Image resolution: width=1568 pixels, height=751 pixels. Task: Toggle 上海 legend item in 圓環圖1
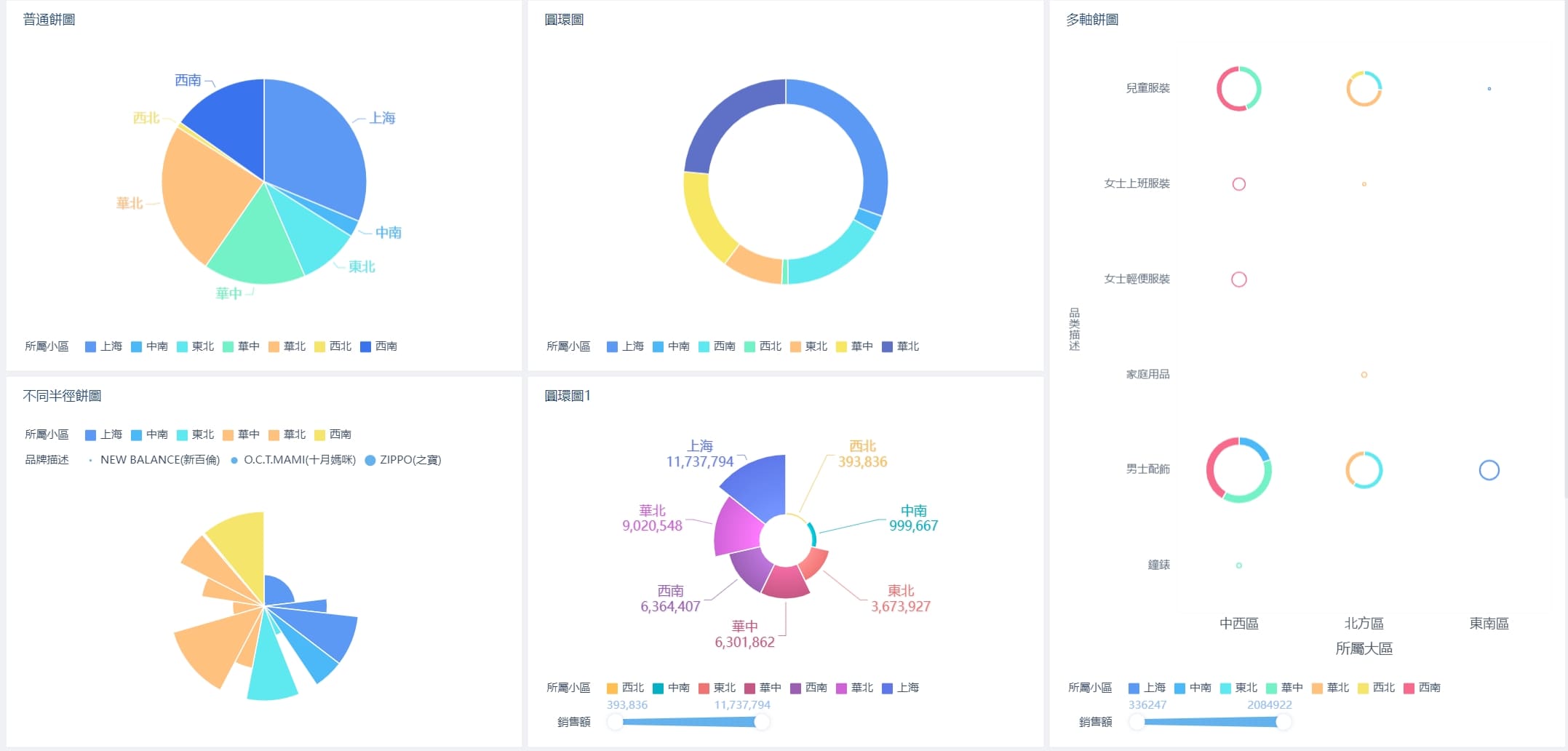[900, 688]
